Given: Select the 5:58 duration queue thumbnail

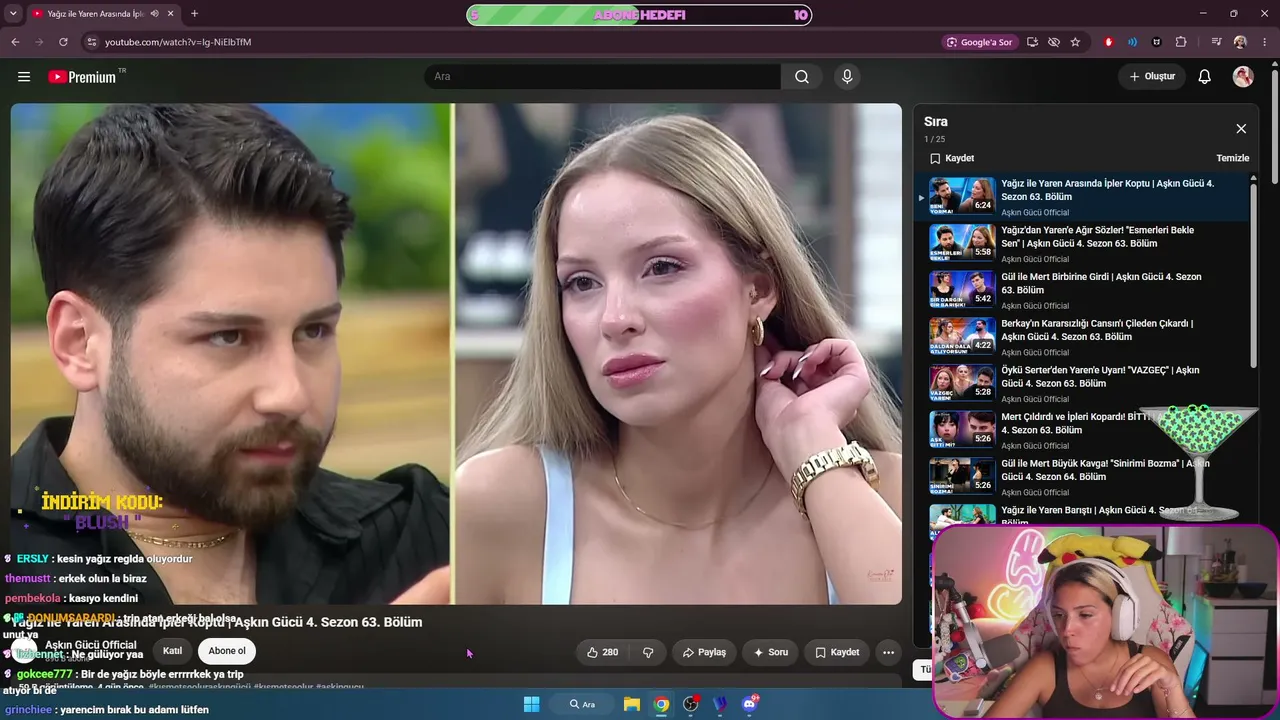Looking at the screenshot, I should [962, 243].
